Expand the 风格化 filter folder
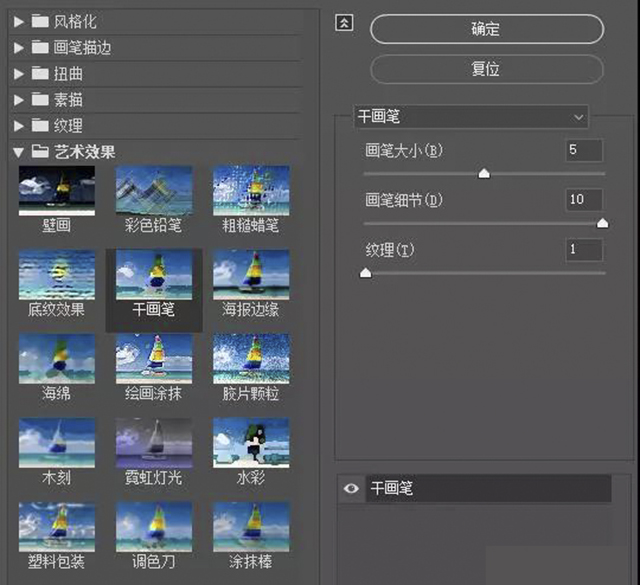The image size is (640, 585). point(18,22)
